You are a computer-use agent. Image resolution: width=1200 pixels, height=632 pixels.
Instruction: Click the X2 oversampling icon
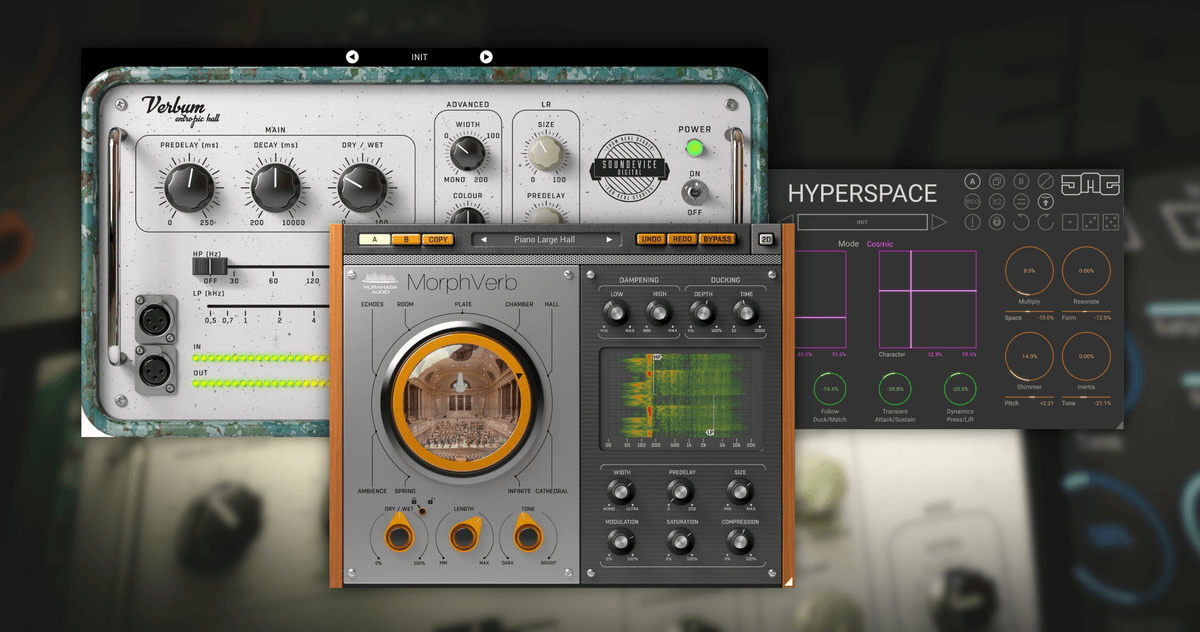click(996, 201)
